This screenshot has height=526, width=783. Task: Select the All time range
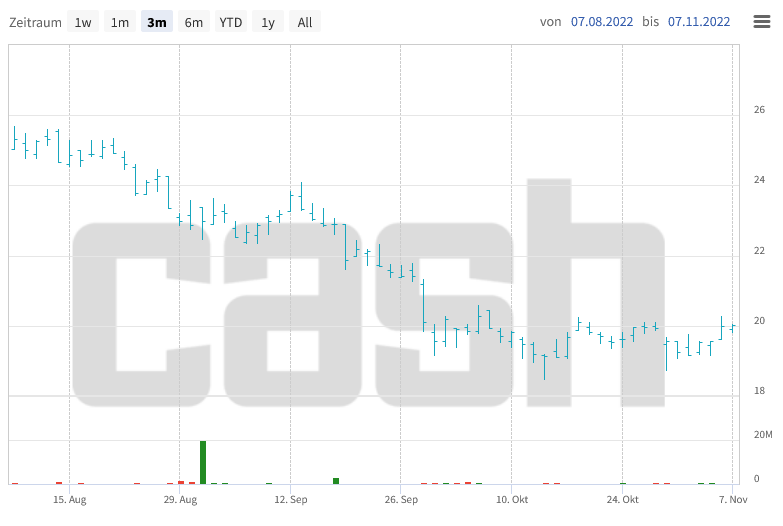[x=305, y=22]
